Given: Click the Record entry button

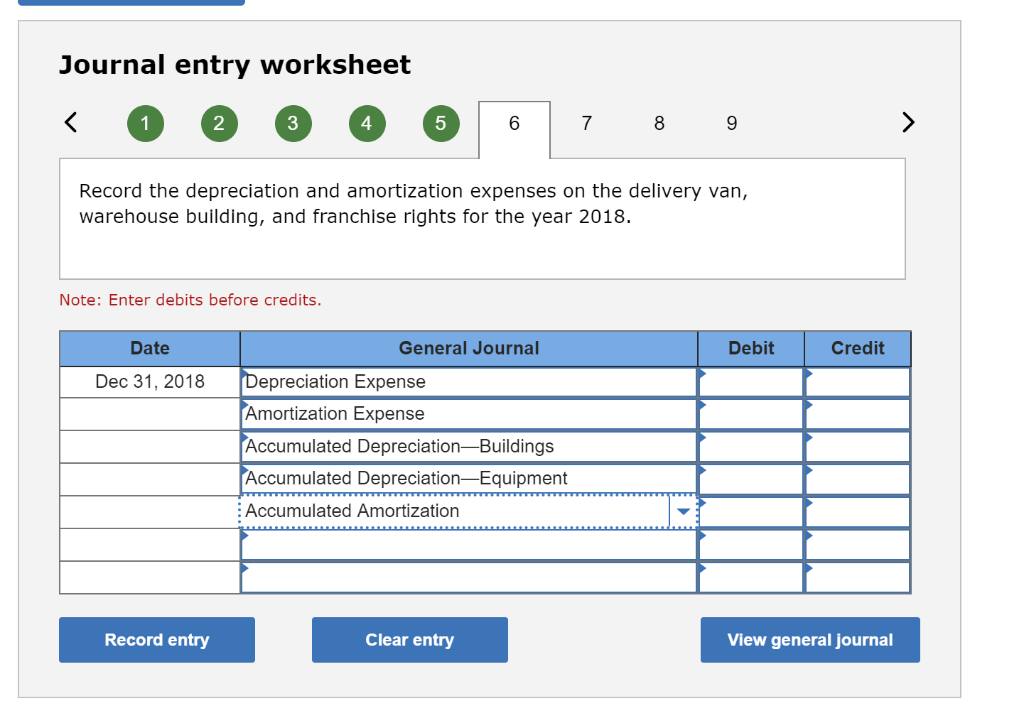Looking at the screenshot, I should [x=157, y=640].
